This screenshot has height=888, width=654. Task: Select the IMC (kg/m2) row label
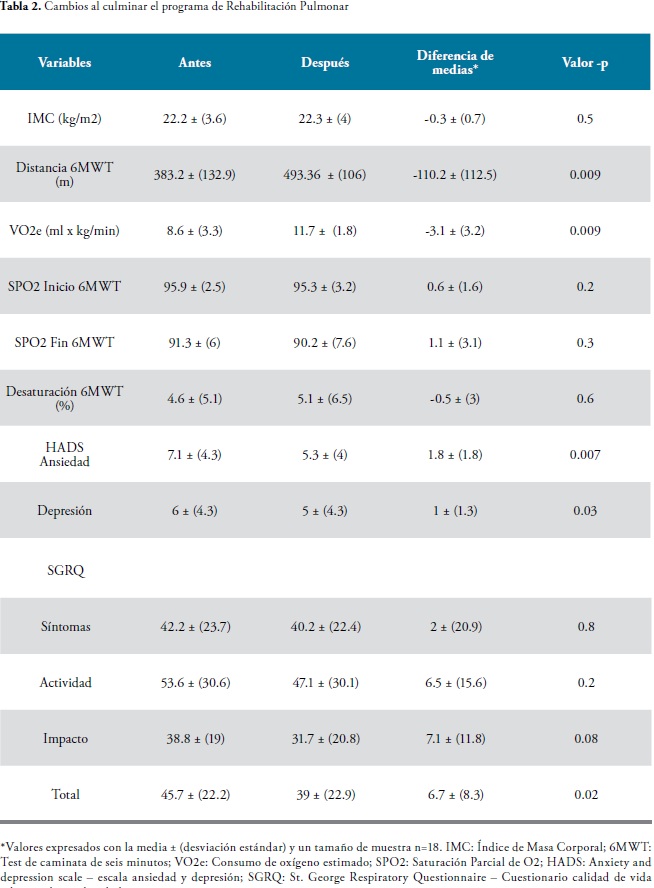click(65, 118)
